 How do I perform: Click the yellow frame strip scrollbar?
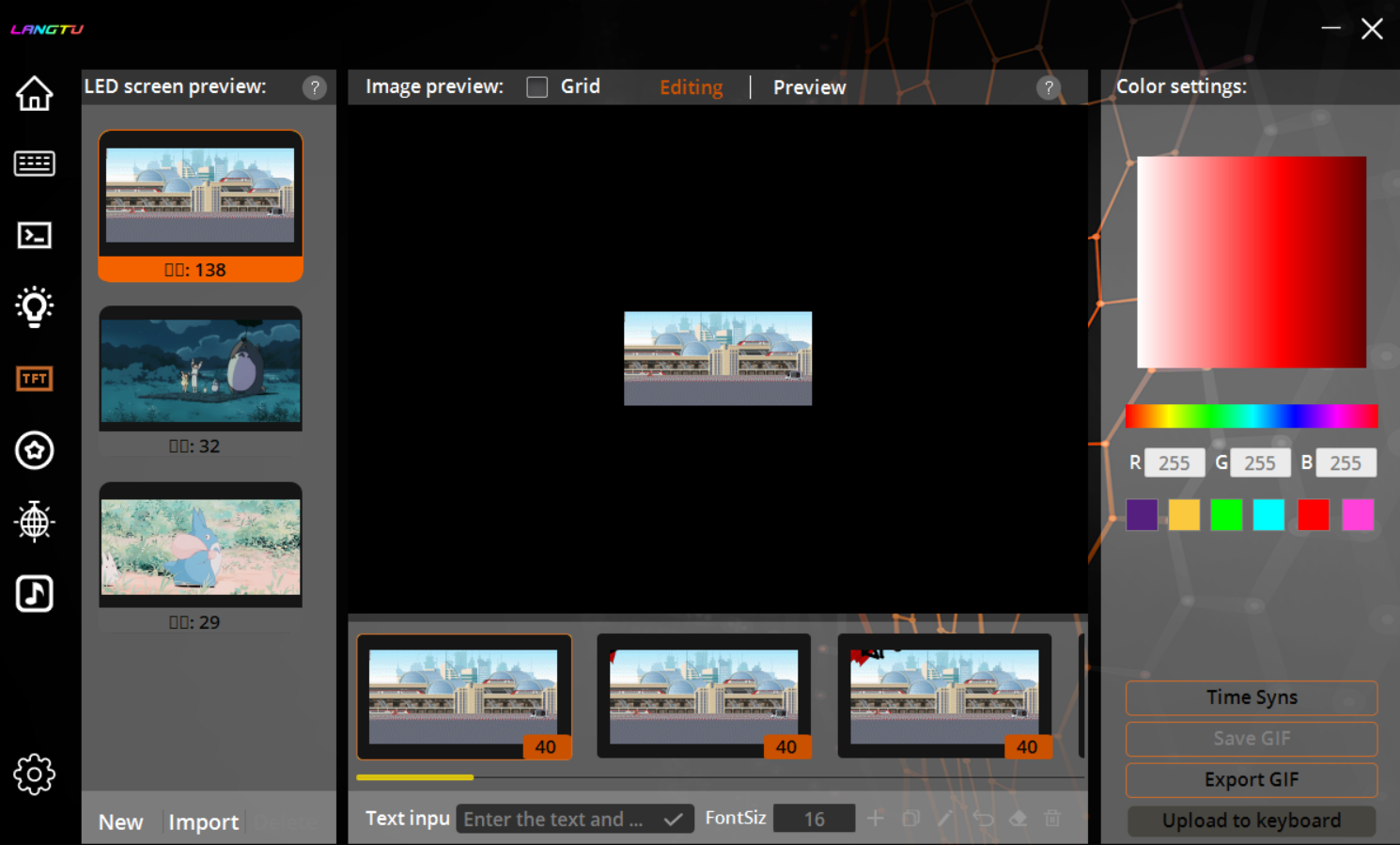(x=414, y=777)
